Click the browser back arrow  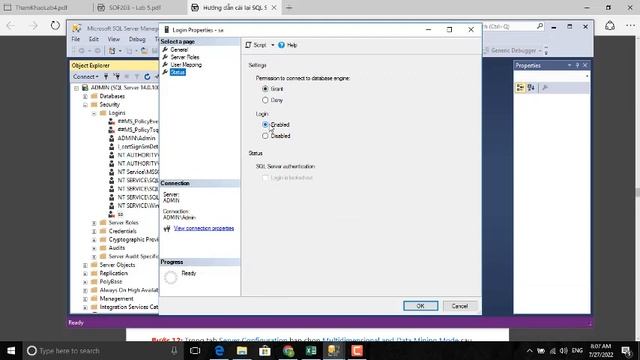click(11, 26)
